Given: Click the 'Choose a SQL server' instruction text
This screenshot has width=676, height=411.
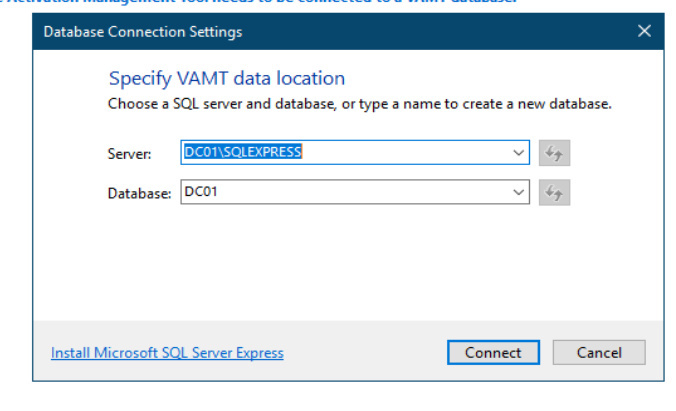Looking at the screenshot, I should click(x=359, y=103).
